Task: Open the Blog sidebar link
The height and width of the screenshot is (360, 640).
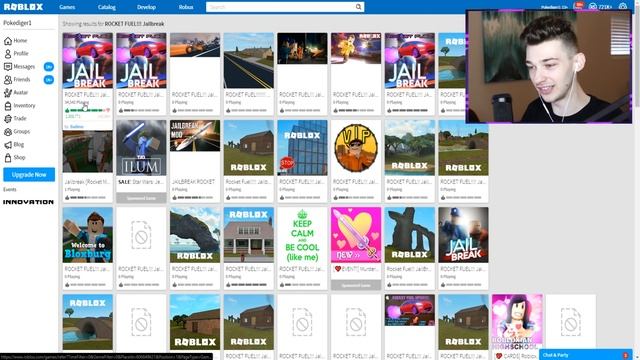Action: coord(14,144)
